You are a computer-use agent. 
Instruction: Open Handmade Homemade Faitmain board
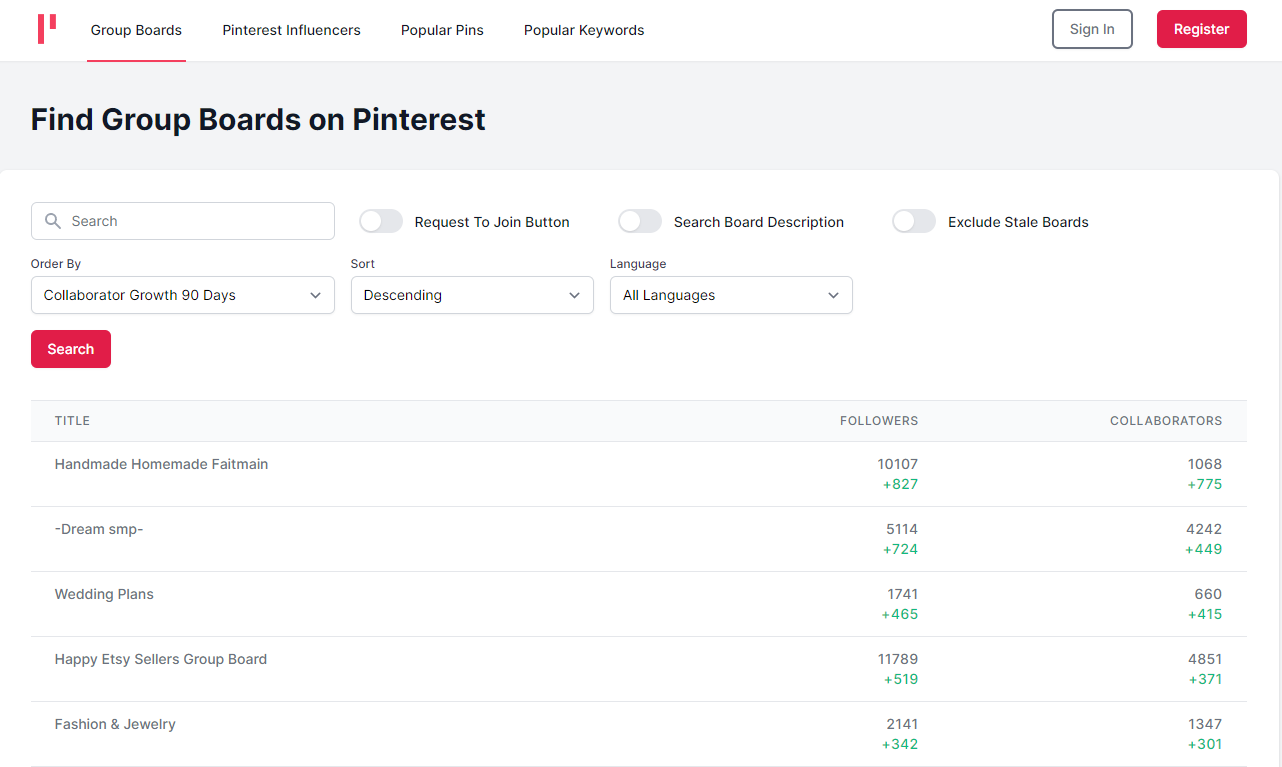tap(161, 464)
